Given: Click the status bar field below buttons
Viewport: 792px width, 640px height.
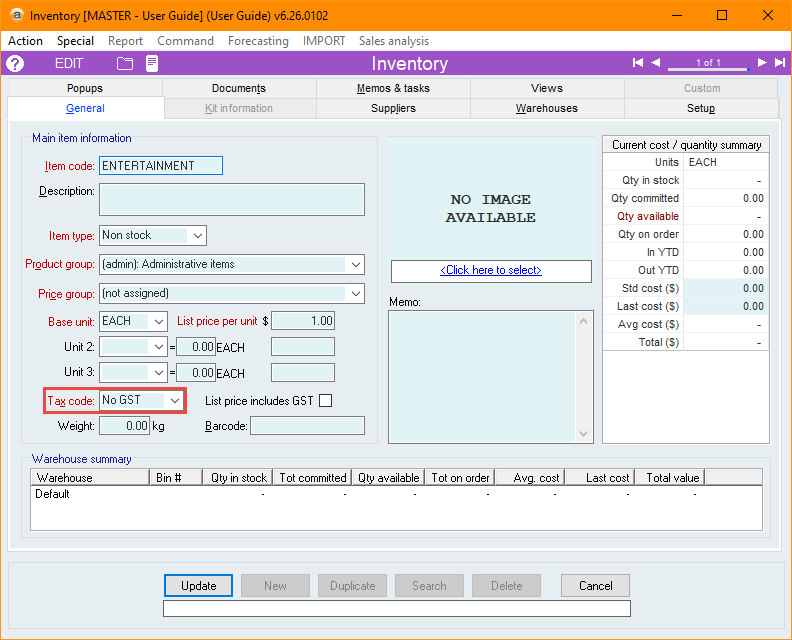Looking at the screenshot, I should [x=397, y=609].
